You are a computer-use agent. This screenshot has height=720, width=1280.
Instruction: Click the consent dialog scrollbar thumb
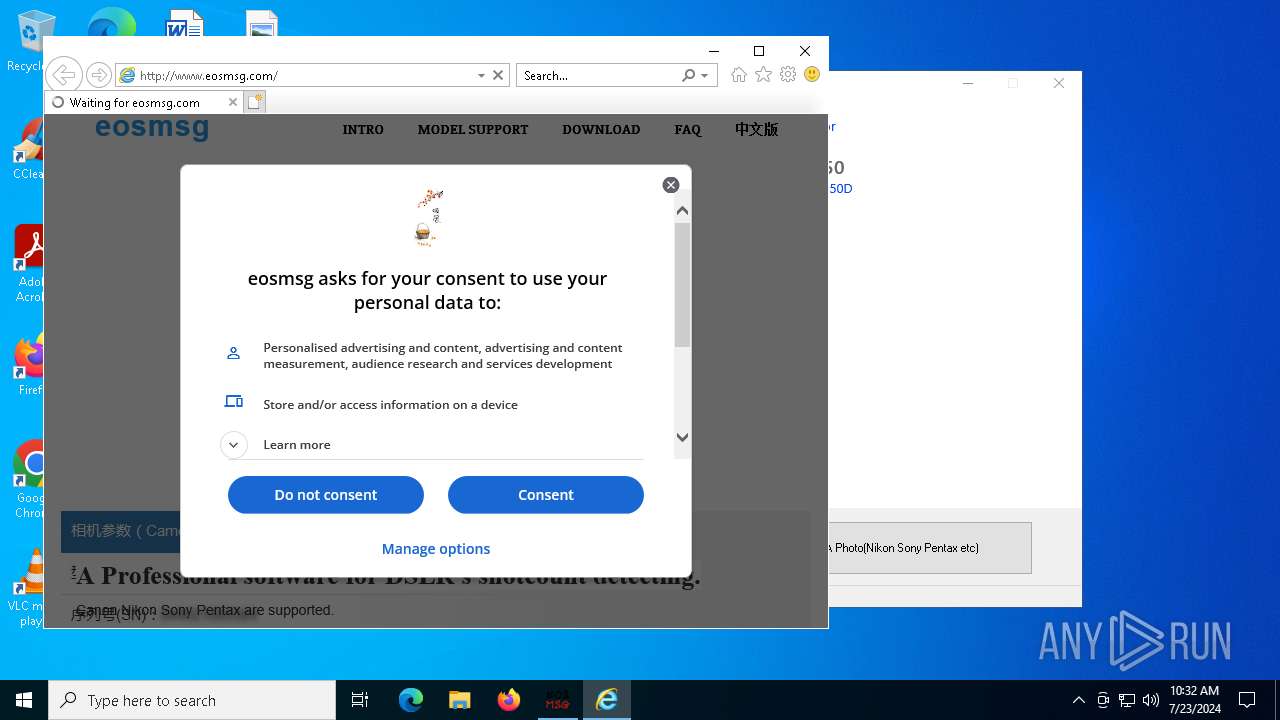pos(683,285)
